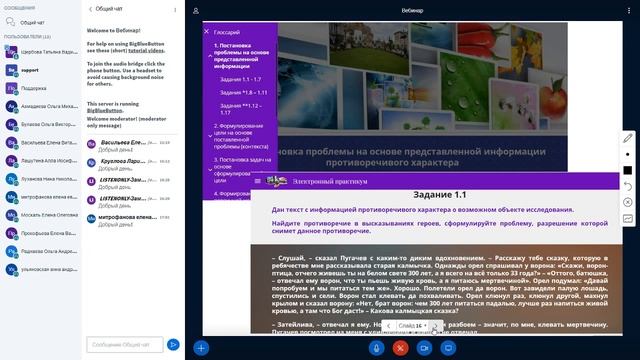Click Васильева Еле... chat message sender name
Viewport: 640px width, 360px height.
pyautogui.click(x=123, y=142)
